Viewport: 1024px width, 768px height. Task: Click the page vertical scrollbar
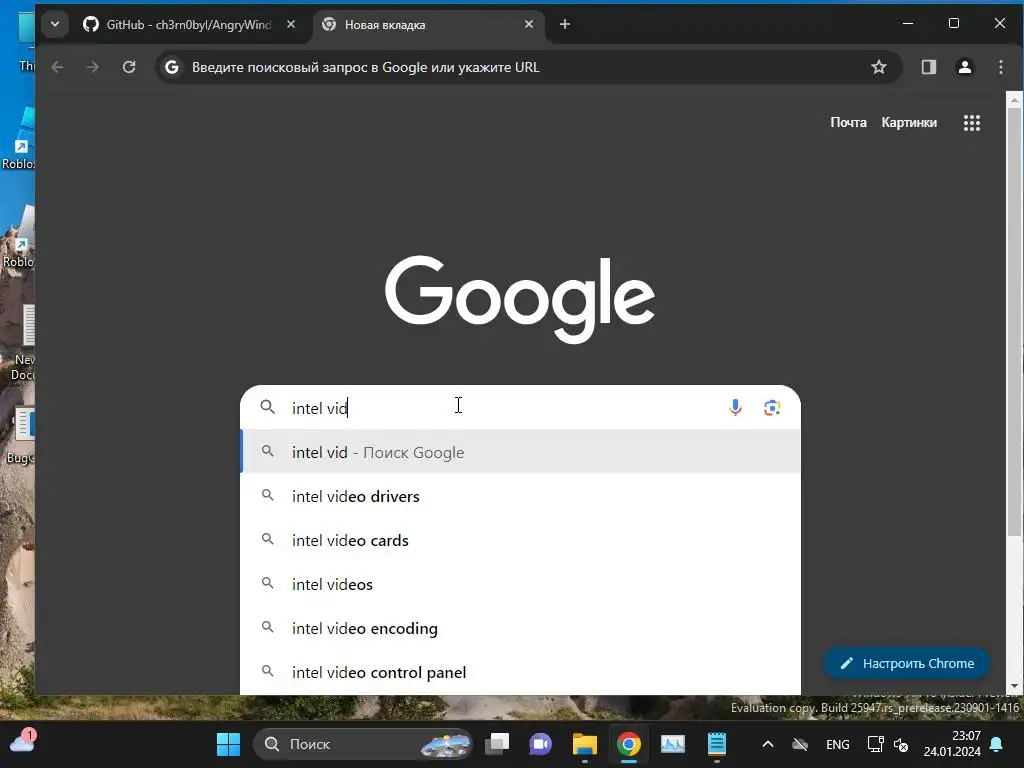pos(1014,320)
